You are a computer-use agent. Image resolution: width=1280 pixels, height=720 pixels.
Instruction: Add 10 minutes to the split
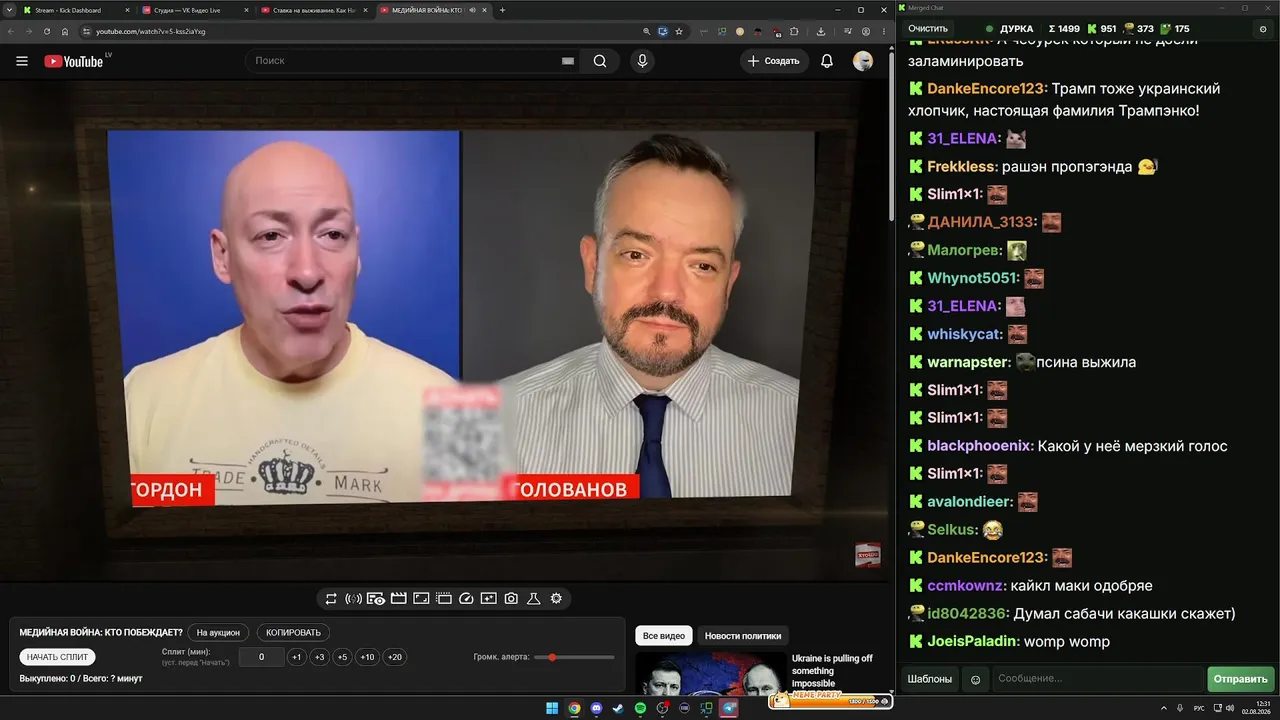368,657
